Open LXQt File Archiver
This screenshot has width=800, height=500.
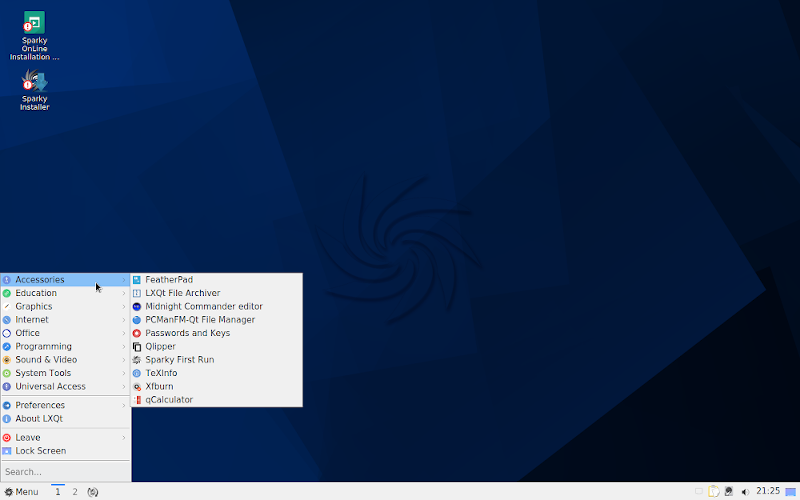coord(216,293)
